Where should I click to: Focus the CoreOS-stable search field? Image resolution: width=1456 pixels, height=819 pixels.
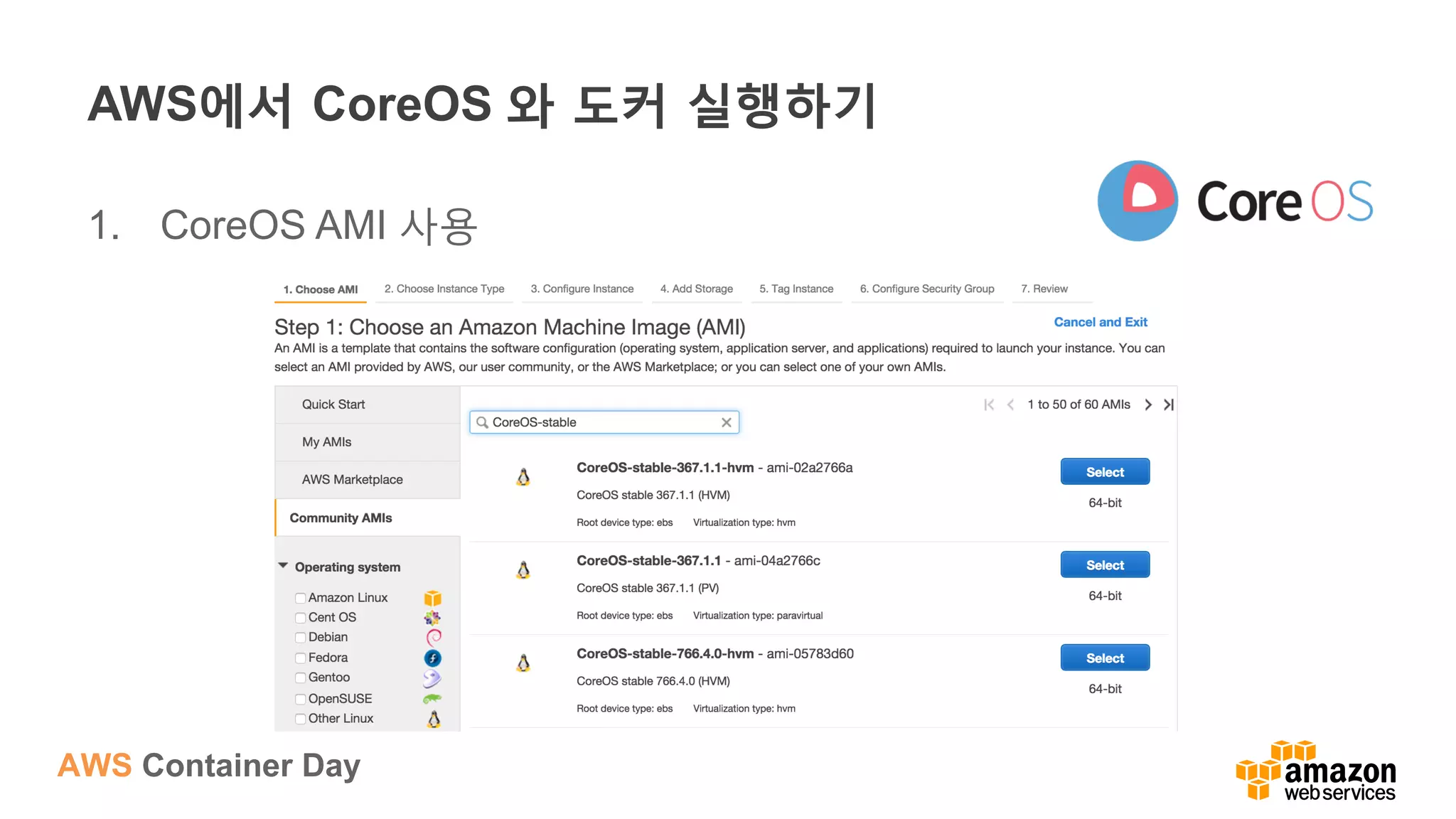(604, 422)
